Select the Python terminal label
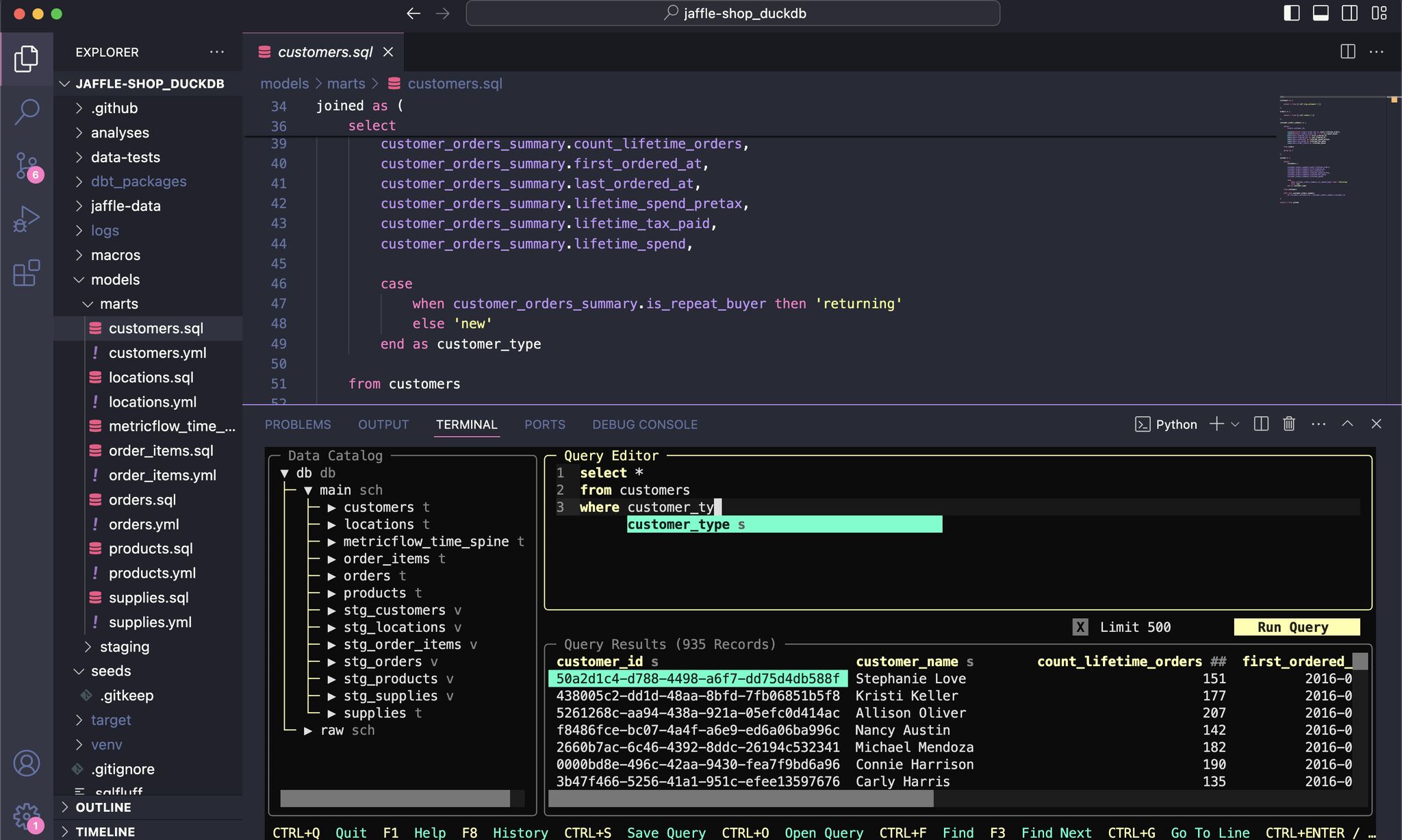1402x840 pixels. coord(1166,424)
